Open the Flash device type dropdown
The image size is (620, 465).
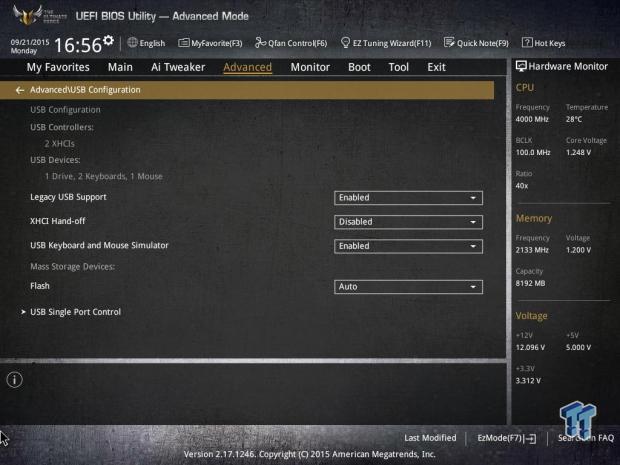[408, 287]
